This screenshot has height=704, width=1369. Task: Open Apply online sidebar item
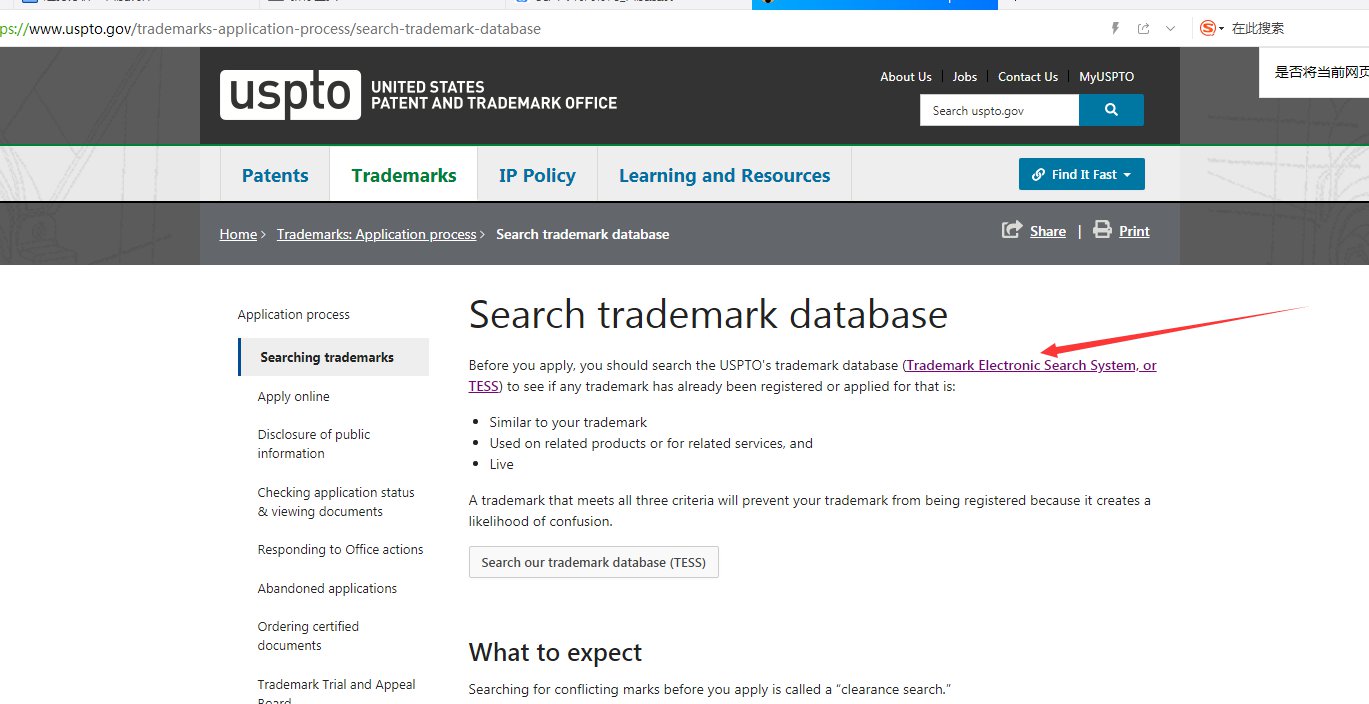[293, 396]
